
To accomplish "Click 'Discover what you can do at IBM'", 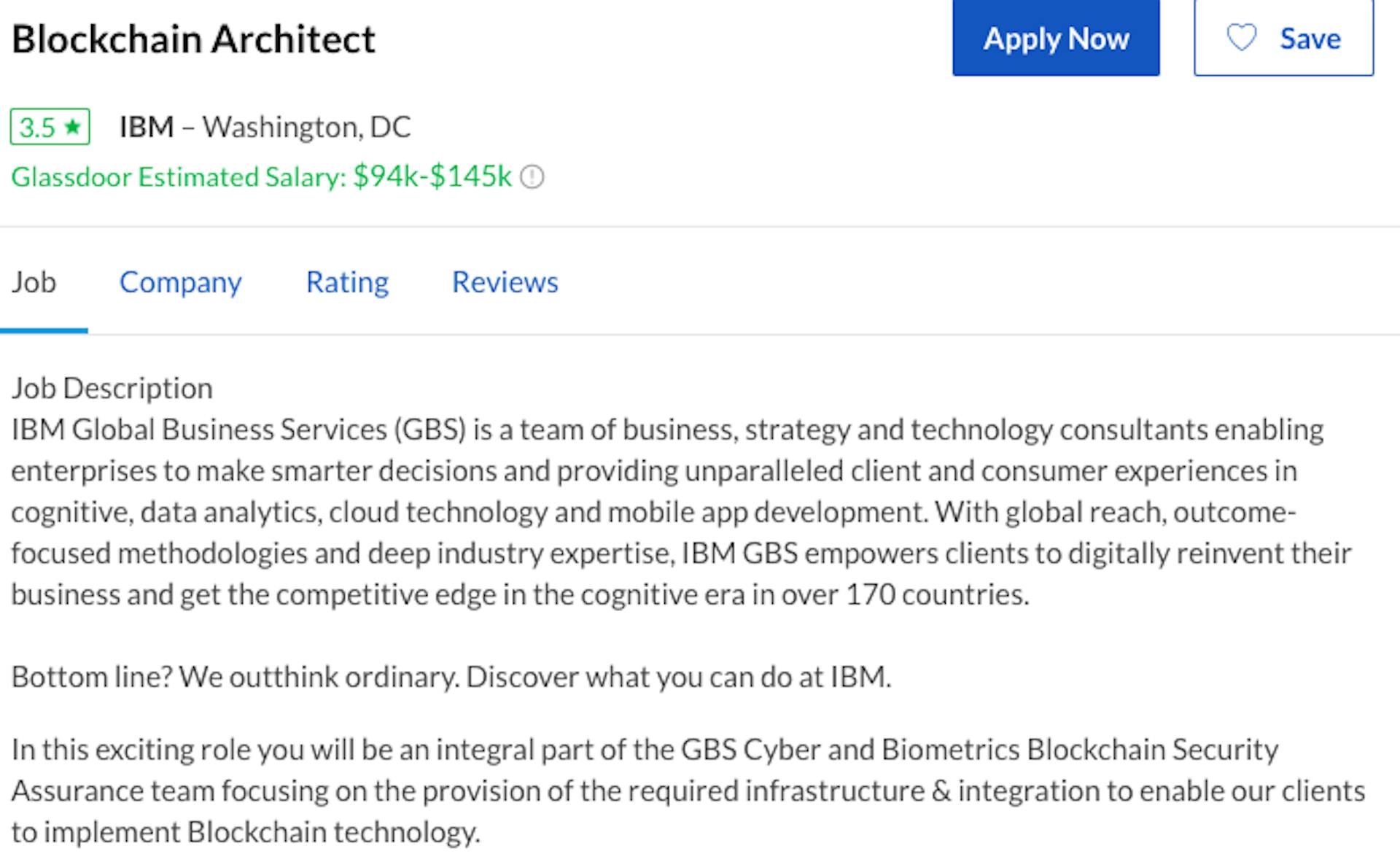I will (x=678, y=677).
